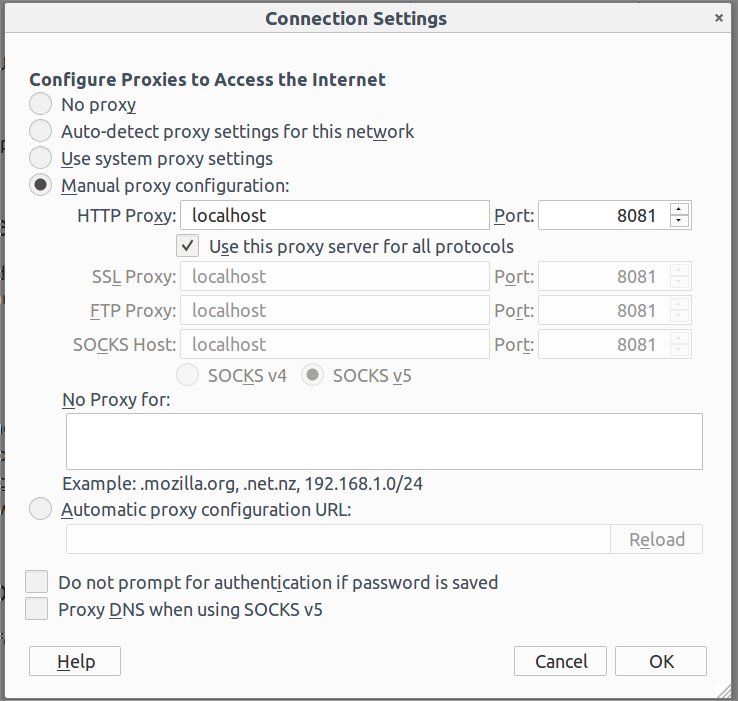Uncheck Use this proxy server for all protocols
This screenshot has width=738, height=701.
pyautogui.click(x=187, y=246)
